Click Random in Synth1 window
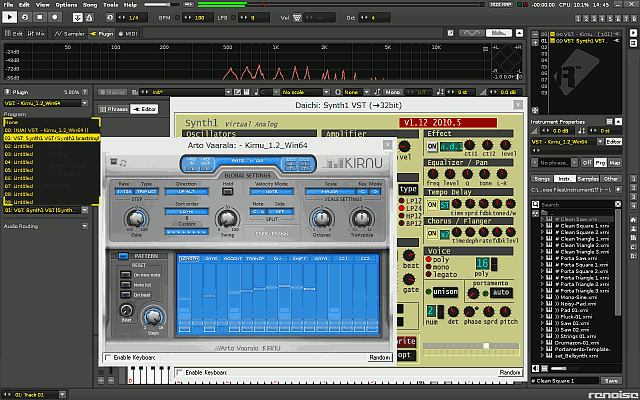The image size is (640, 400). click(x=510, y=373)
